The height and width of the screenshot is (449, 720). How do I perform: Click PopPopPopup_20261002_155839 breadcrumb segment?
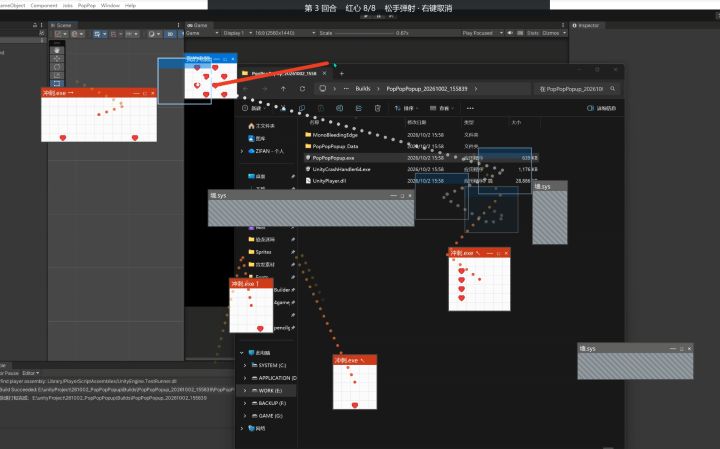[427, 89]
